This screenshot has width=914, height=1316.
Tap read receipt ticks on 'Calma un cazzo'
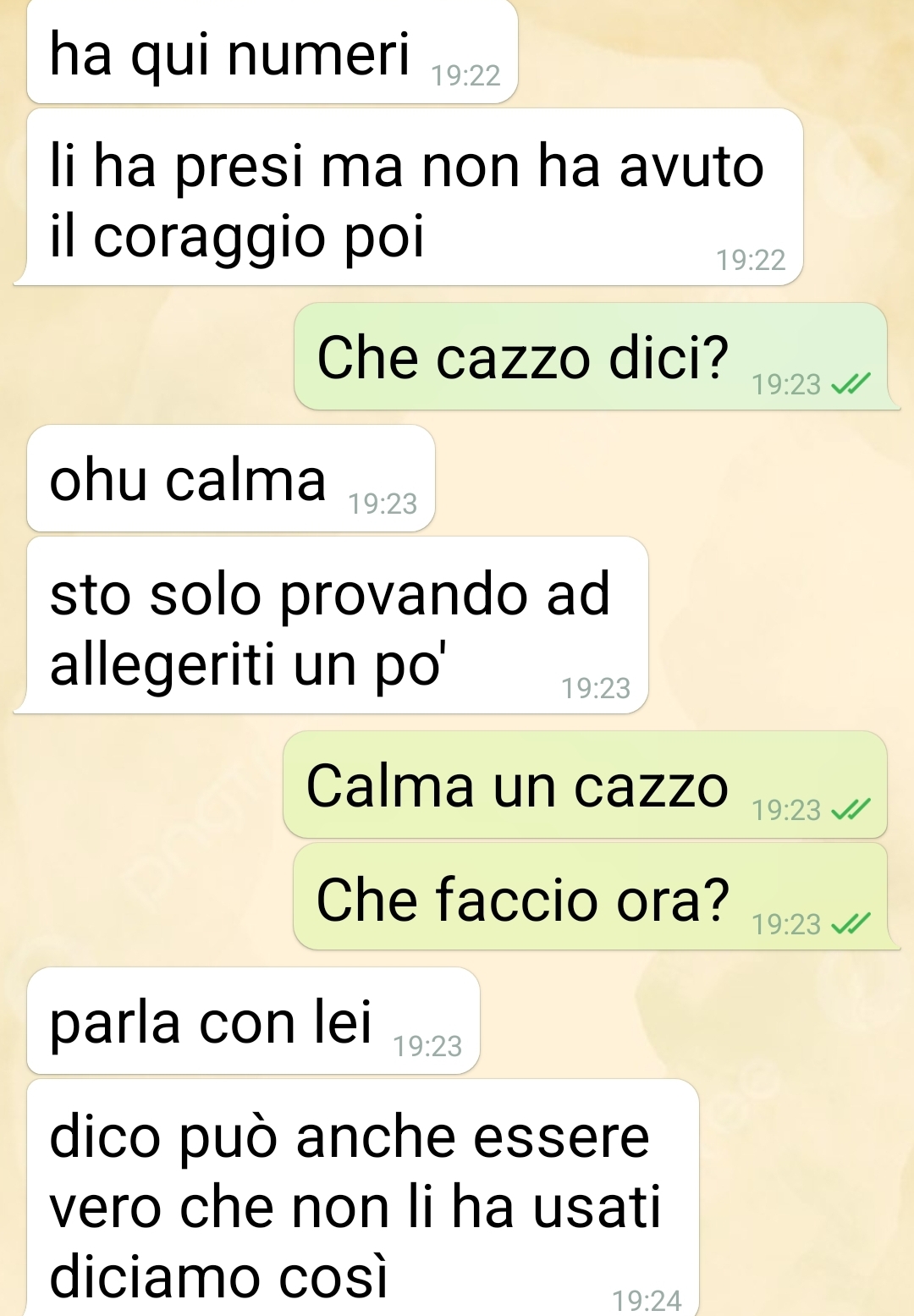[x=850, y=811]
